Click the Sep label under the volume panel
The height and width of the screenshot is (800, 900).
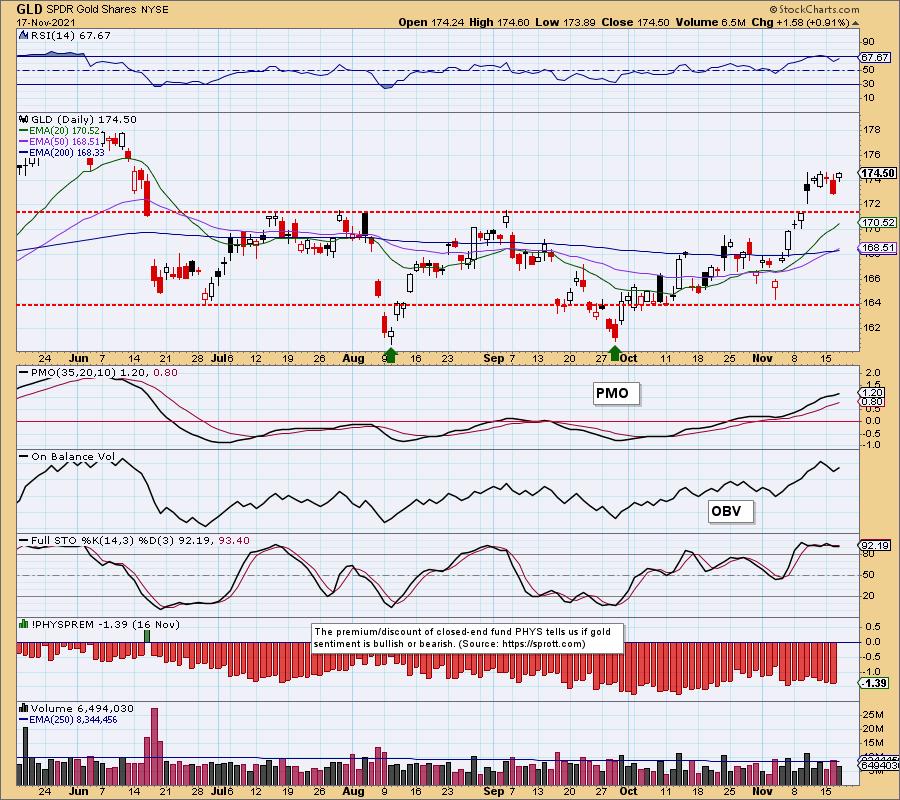click(494, 791)
